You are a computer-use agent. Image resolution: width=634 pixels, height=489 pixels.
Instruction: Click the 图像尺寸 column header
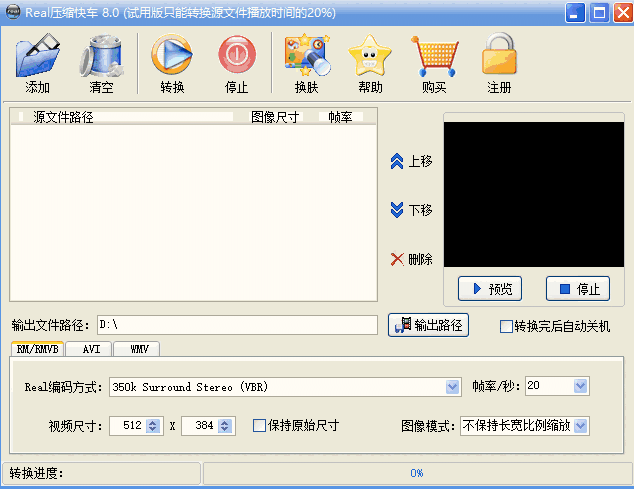click(x=276, y=117)
